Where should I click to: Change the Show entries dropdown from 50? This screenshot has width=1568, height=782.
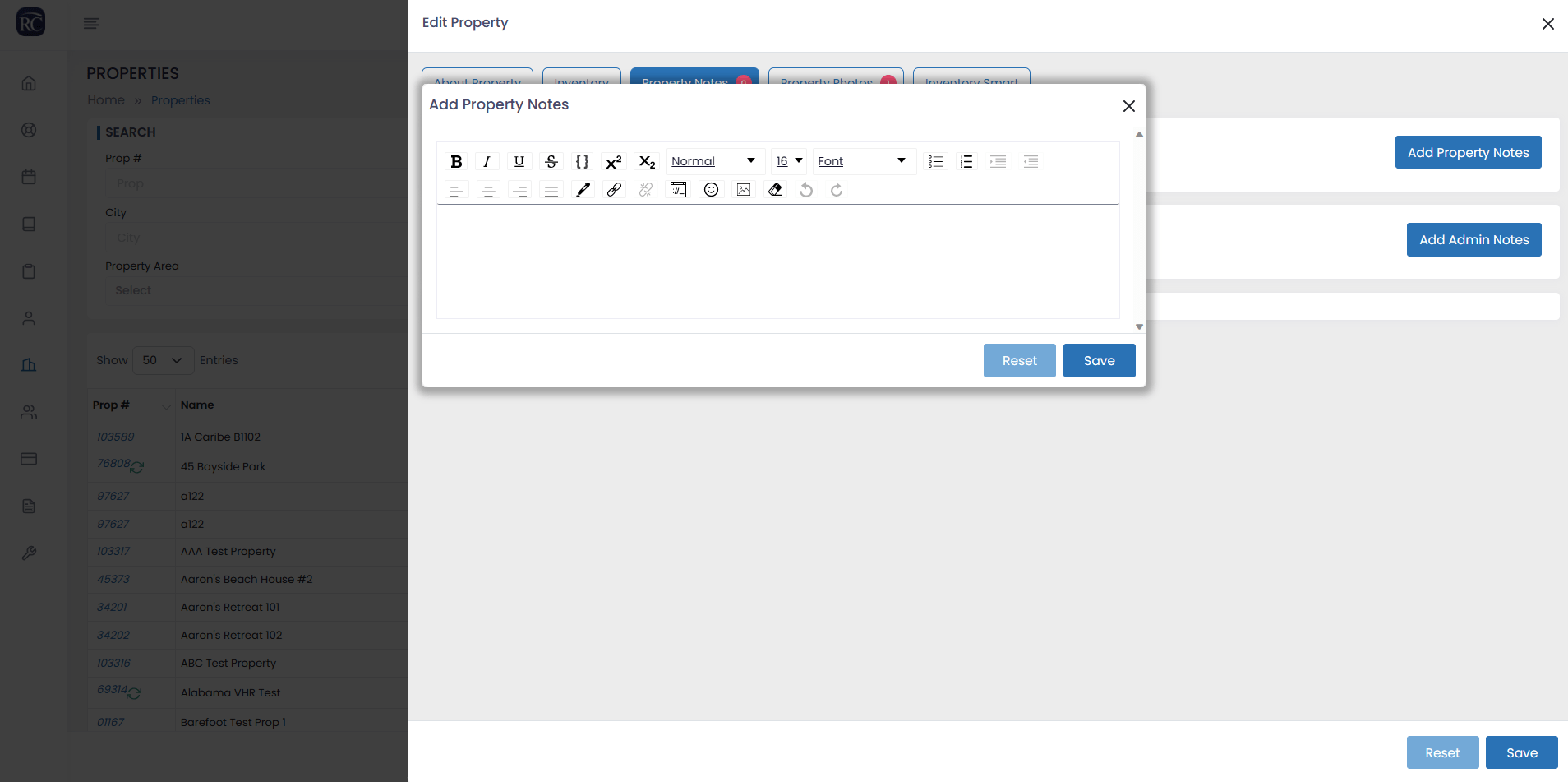point(162,360)
